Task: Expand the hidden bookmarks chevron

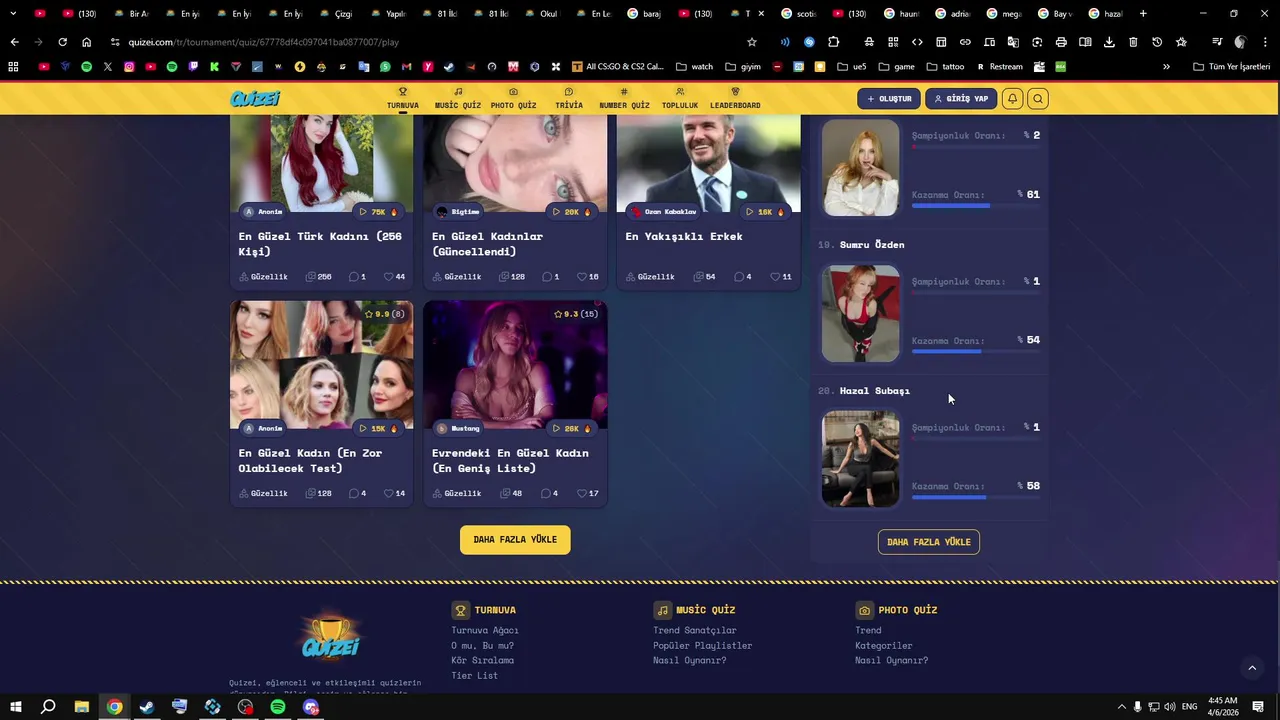Action: coord(1166,67)
